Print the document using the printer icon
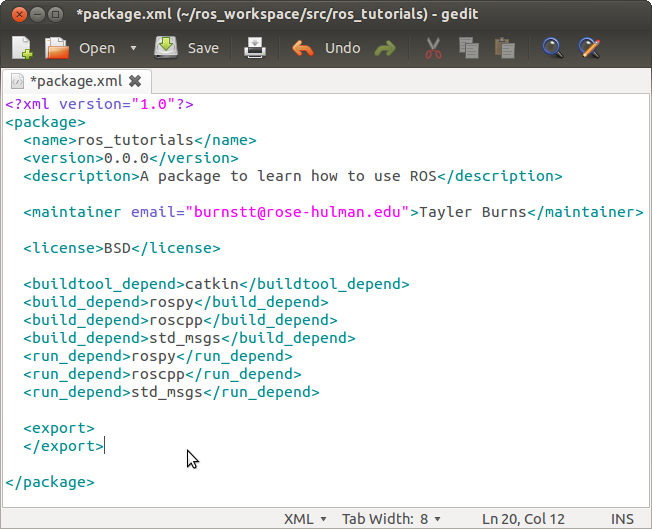 254,48
